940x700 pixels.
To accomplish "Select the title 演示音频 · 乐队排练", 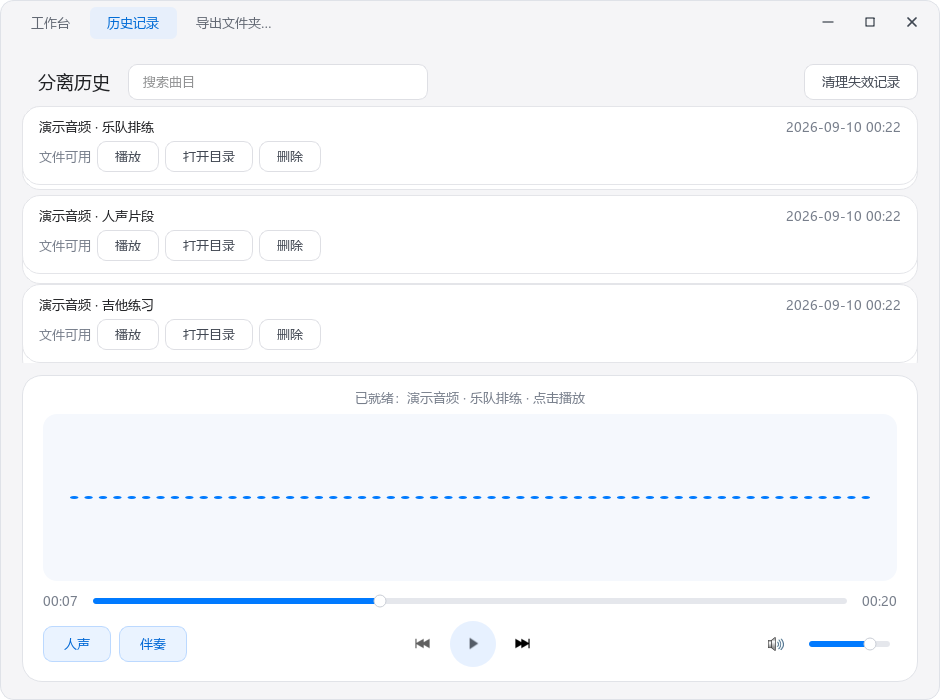I will (97, 127).
